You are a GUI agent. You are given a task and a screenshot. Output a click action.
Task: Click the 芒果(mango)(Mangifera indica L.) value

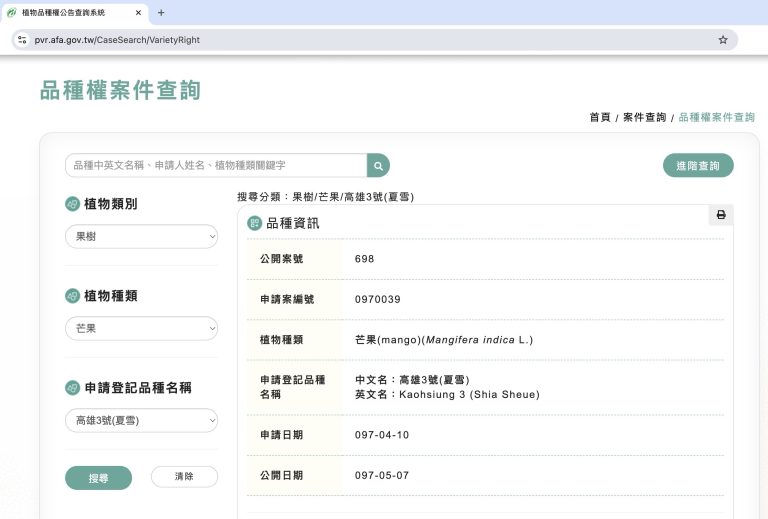(x=444, y=340)
